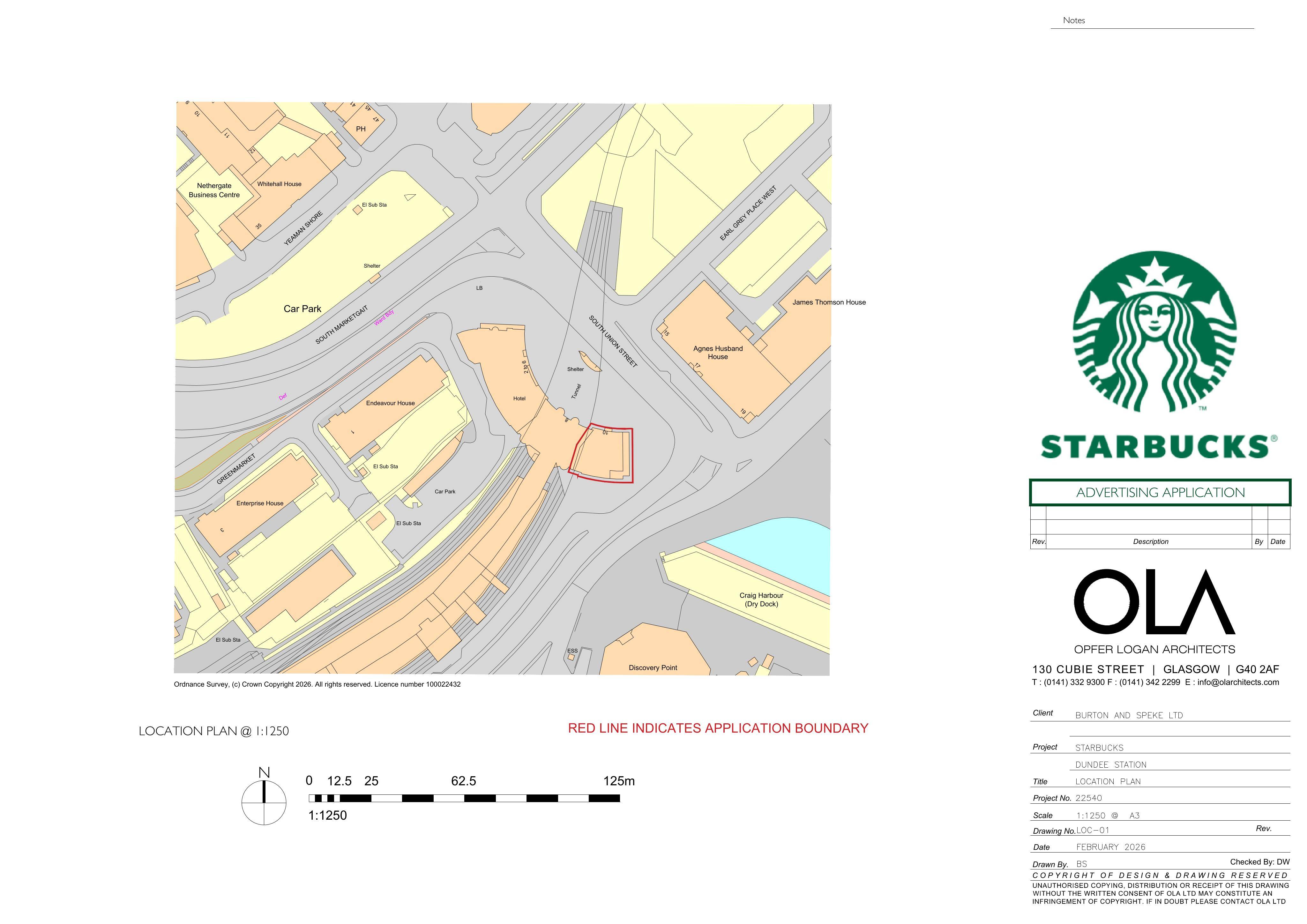This screenshot has height=924, width=1307.
Task: Click the STARBUCKS wordmark text
Action: [1159, 447]
